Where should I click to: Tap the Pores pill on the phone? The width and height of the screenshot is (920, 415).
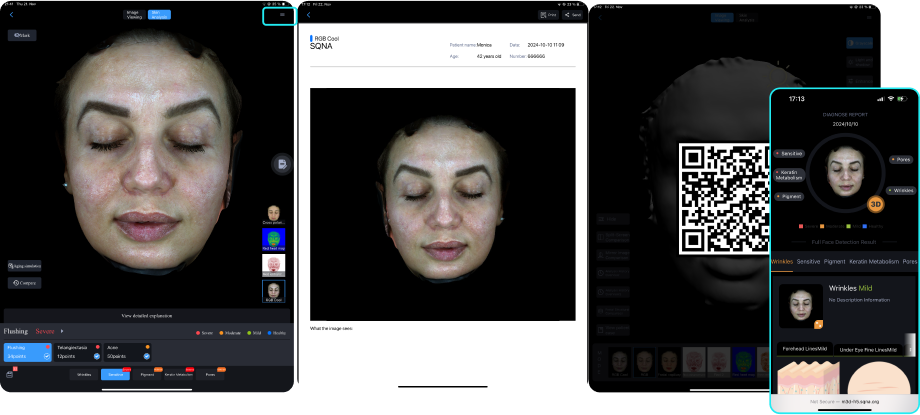[901, 160]
